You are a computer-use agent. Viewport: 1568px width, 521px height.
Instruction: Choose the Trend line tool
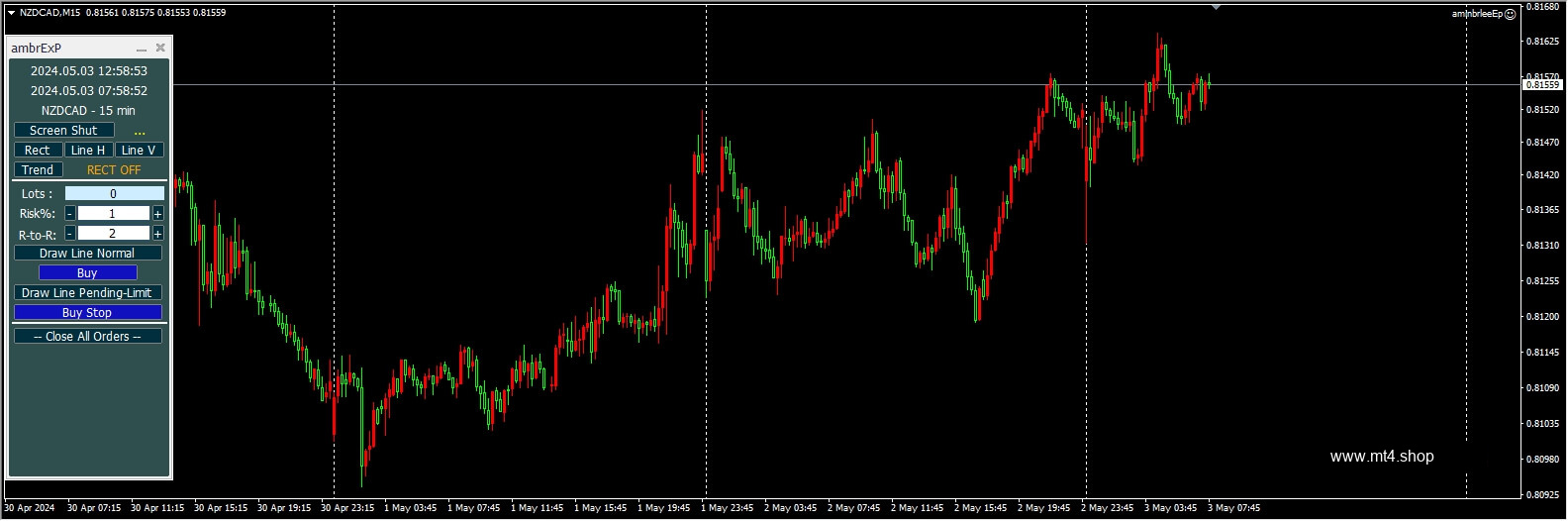38,170
